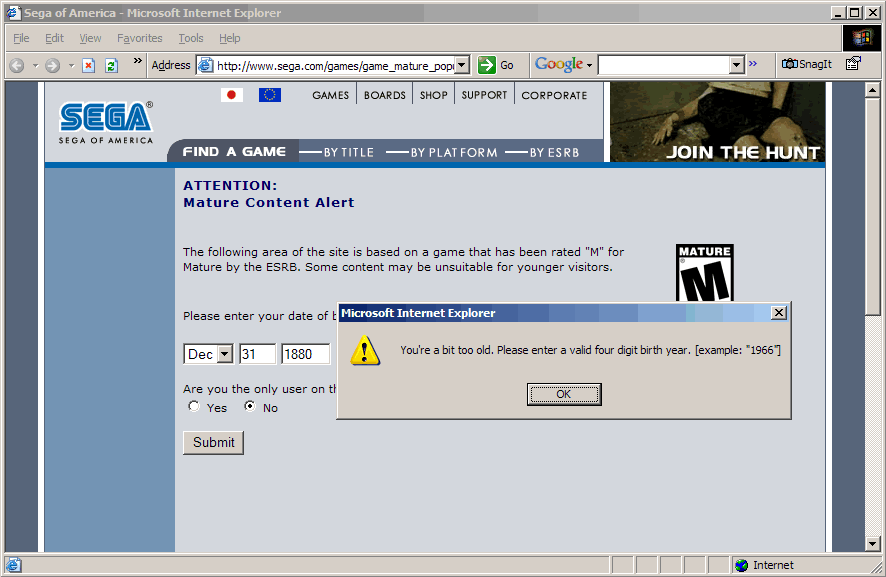The height and width of the screenshot is (577, 886).
Task: Open the Google logo menu dropdown
Action: [589, 66]
